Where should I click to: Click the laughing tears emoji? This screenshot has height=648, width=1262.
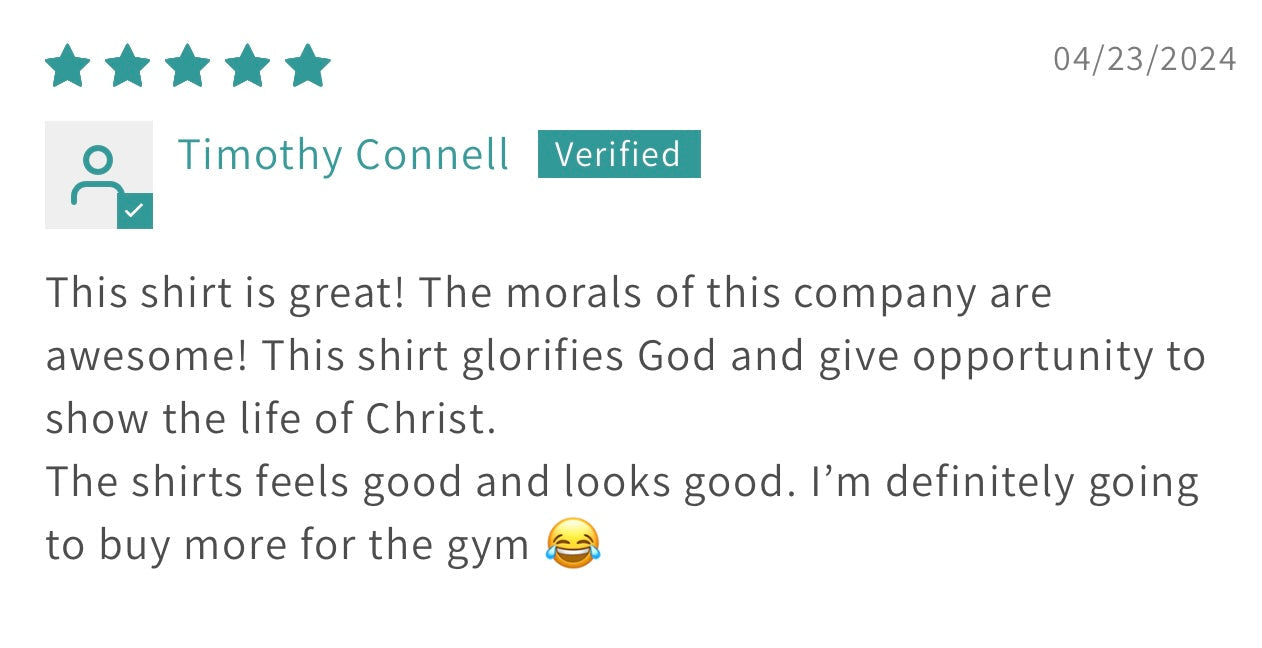pyautogui.click(x=573, y=544)
